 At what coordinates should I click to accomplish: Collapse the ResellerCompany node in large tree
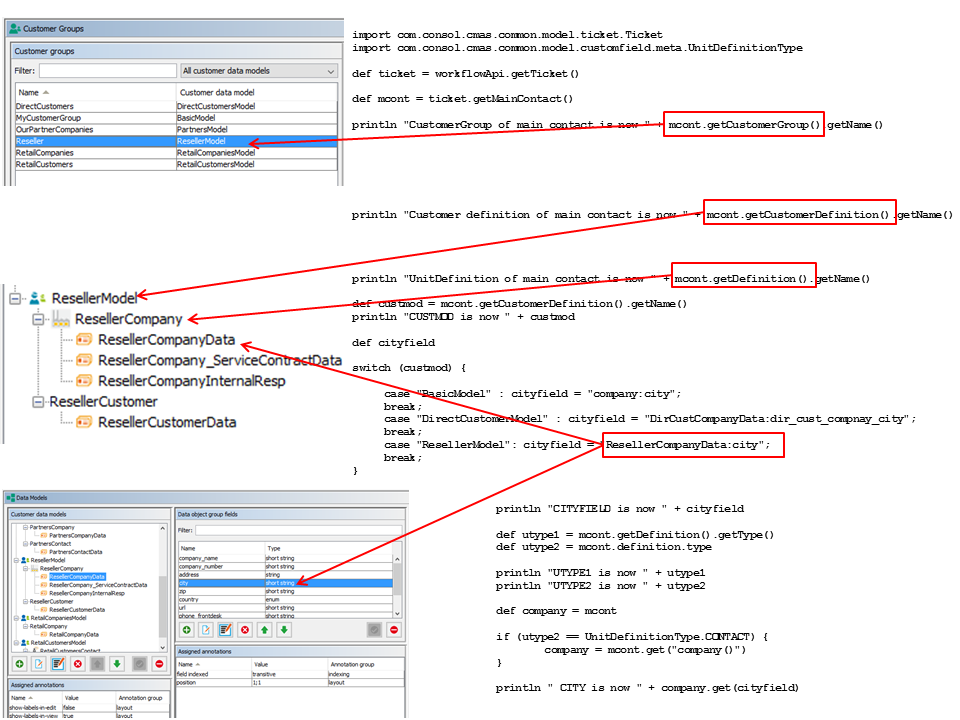point(37,319)
